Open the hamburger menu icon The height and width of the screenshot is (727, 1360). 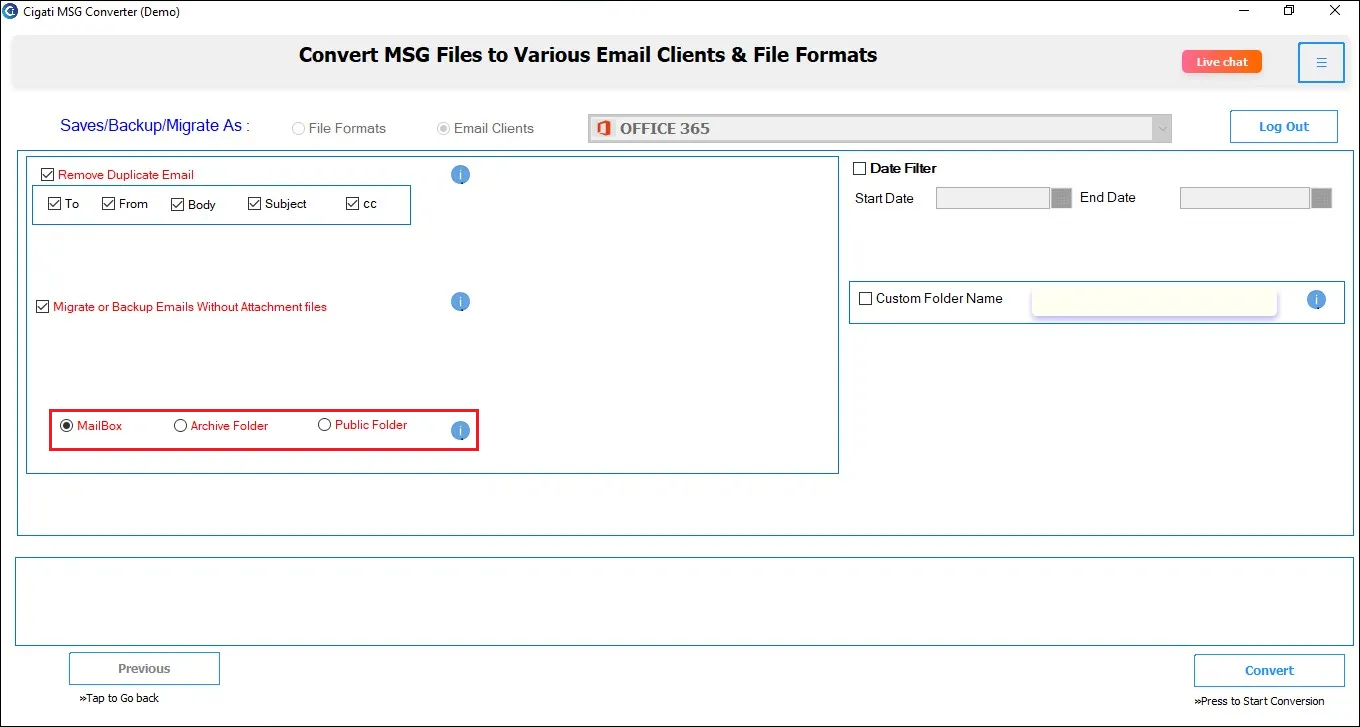pos(1321,62)
